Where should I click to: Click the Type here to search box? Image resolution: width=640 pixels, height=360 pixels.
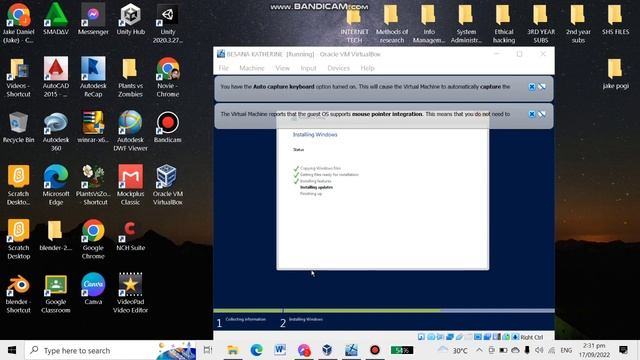click(x=110, y=350)
